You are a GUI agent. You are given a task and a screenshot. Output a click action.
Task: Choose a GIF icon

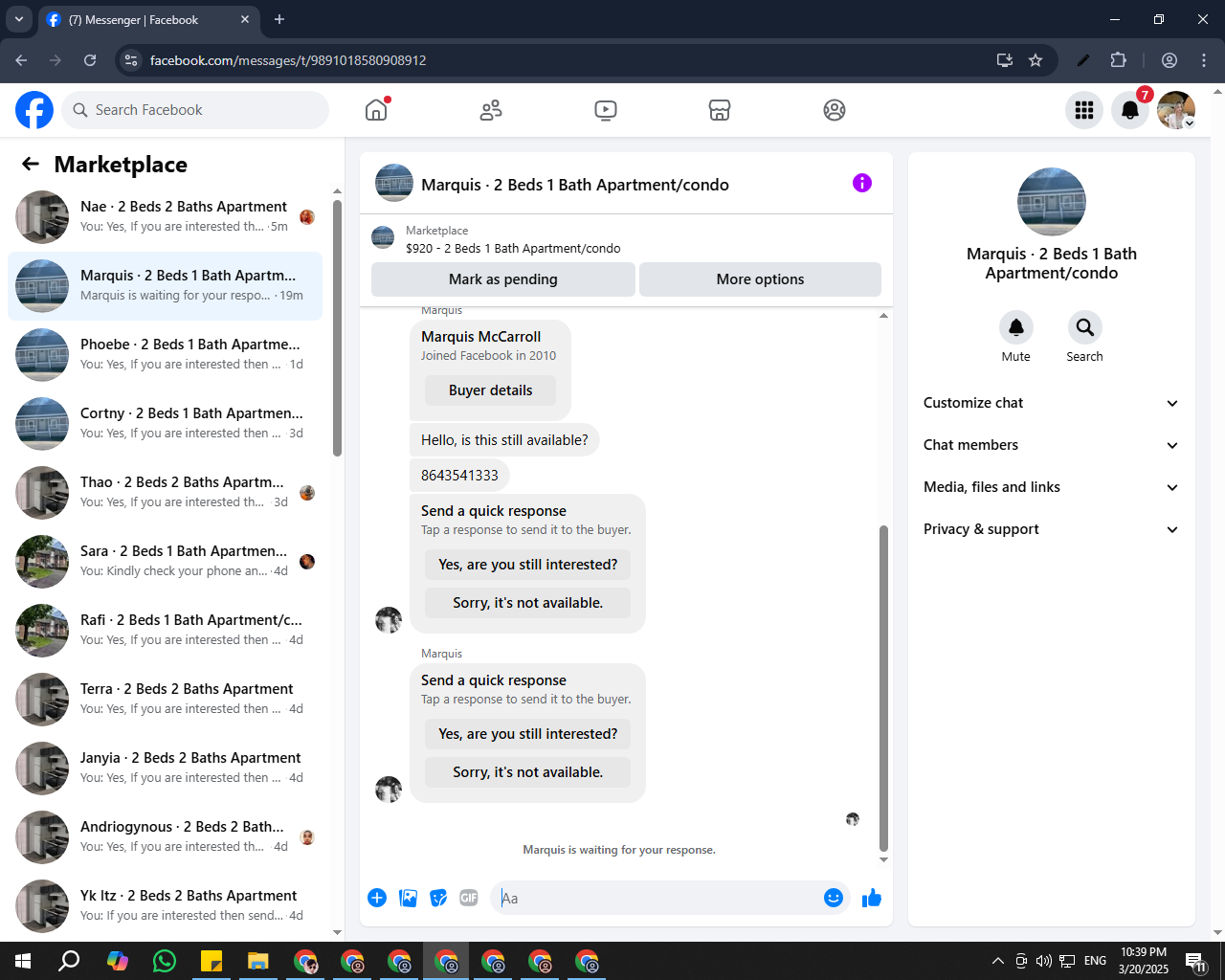[x=469, y=898]
